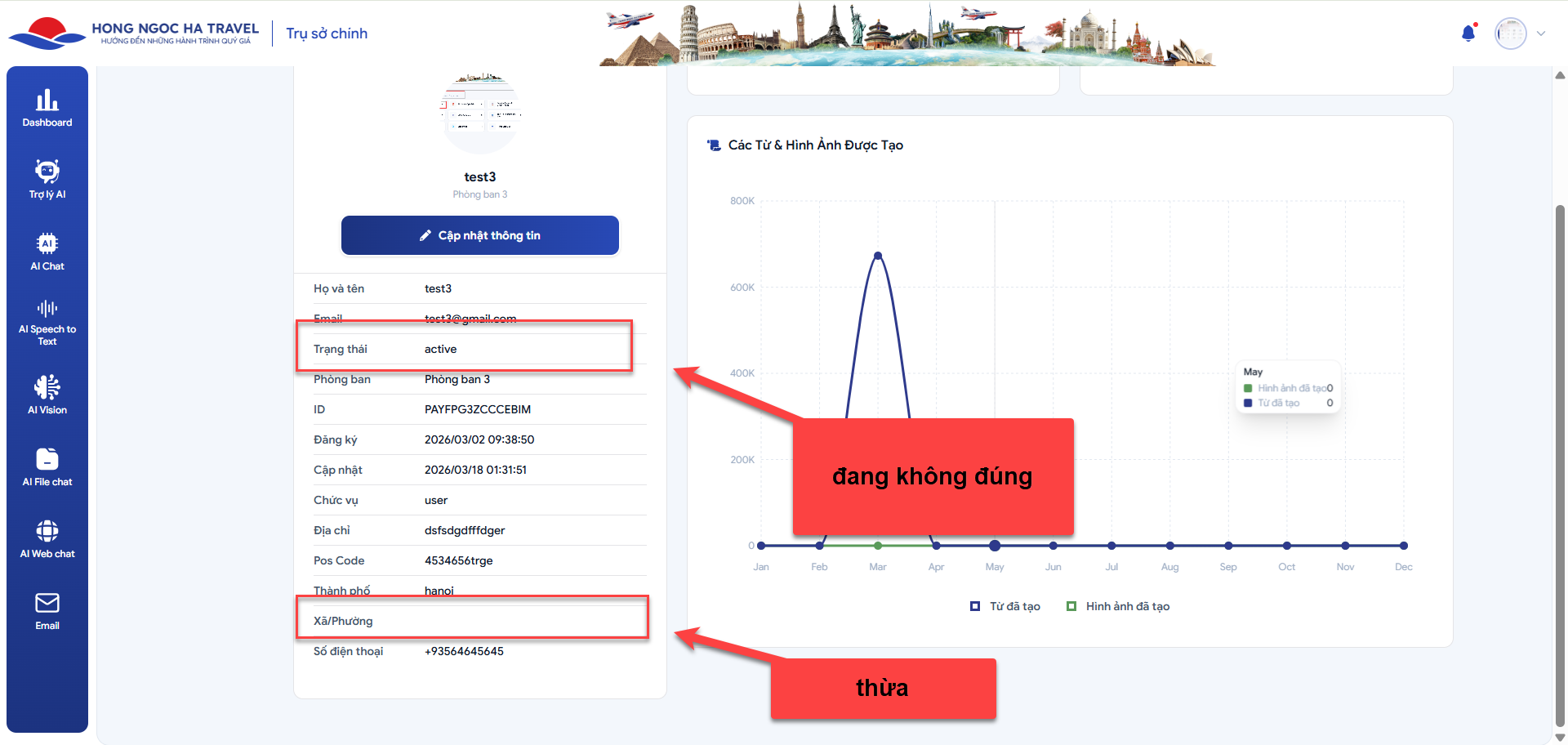This screenshot has width=1568, height=745.
Task: Click the test3 profile picture
Action: 480,114
